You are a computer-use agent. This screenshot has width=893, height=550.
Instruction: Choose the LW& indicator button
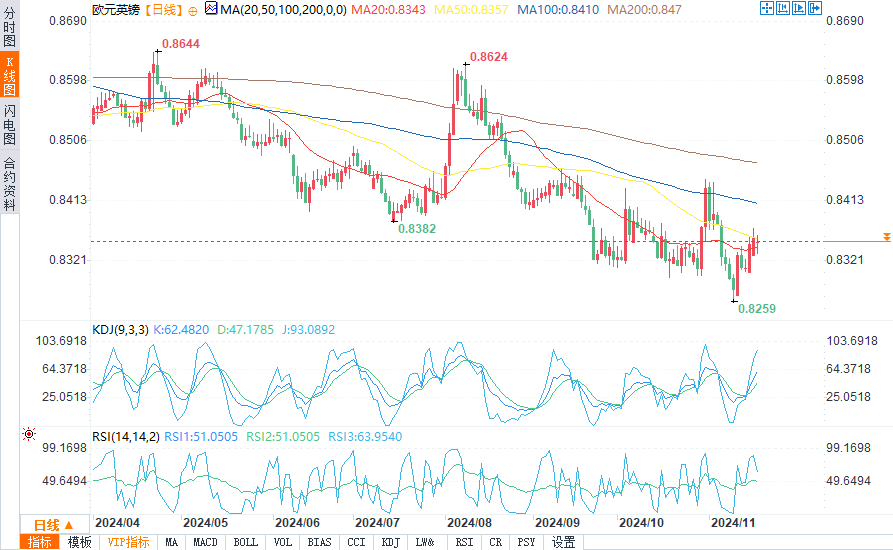pos(425,542)
